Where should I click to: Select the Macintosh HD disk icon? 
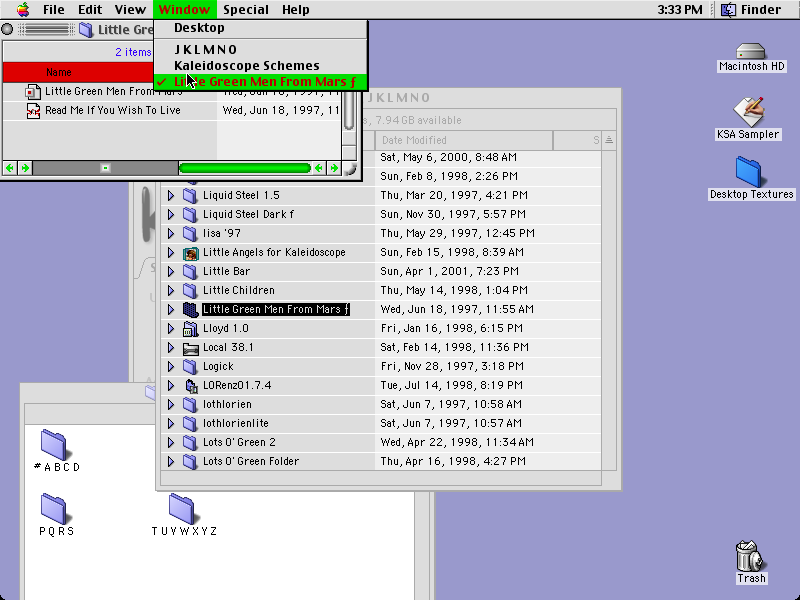(x=751, y=51)
